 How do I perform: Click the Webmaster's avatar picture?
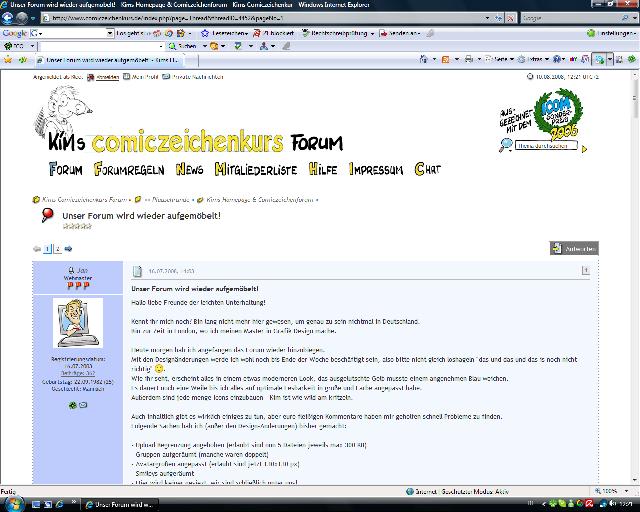77,323
